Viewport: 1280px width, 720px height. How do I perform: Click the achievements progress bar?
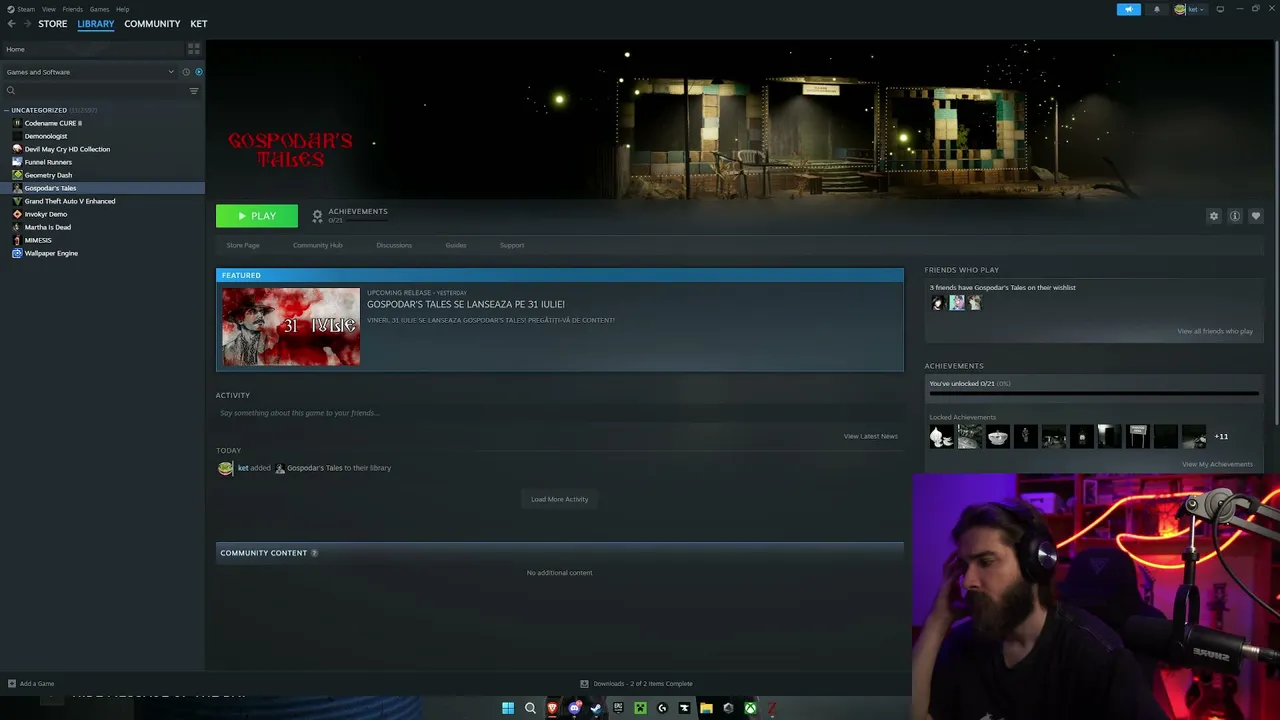coord(1094,394)
